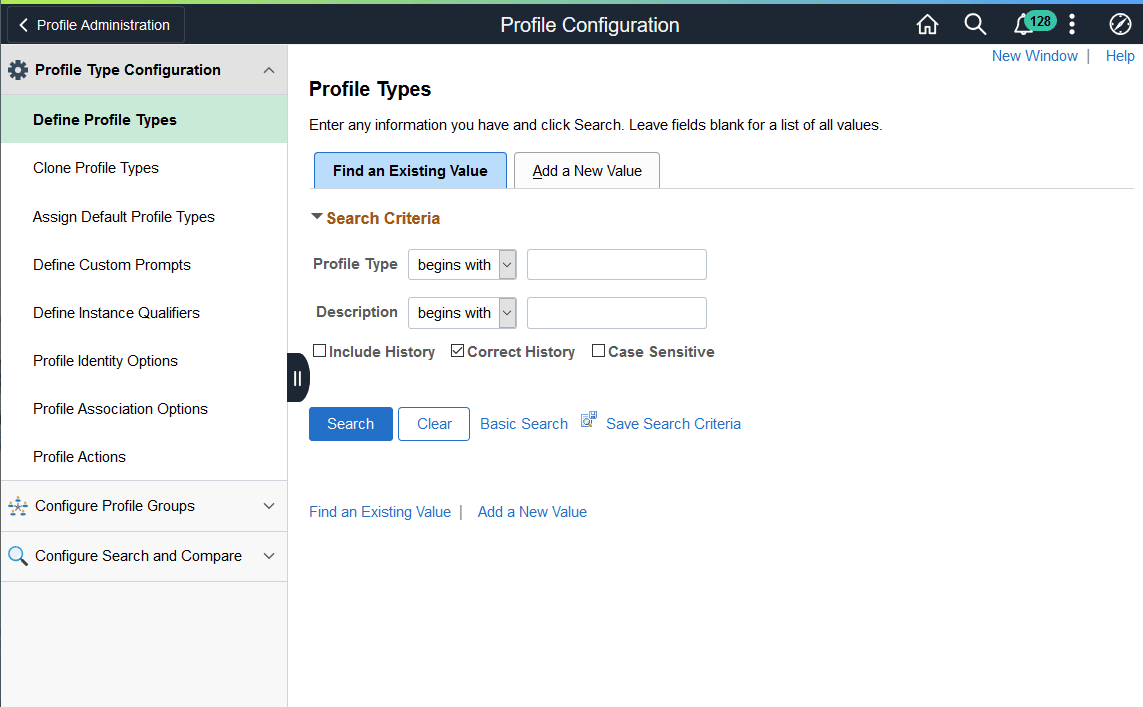Image resolution: width=1143 pixels, height=707 pixels.
Task: Select Clone Profile Types menu item
Action: pos(95,168)
